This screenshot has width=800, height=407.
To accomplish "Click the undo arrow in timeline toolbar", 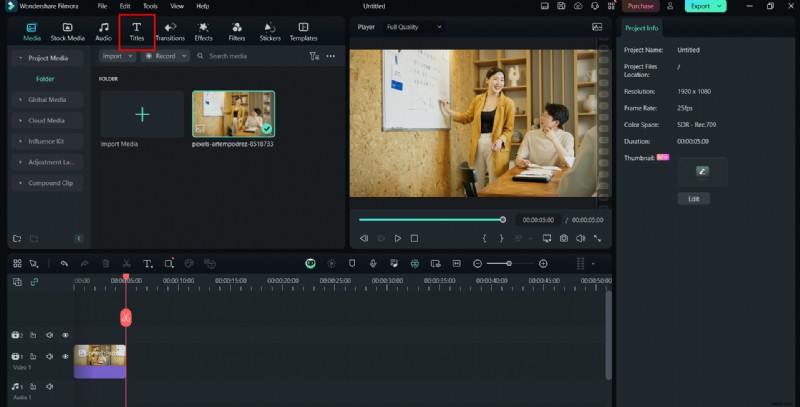I will 65,263.
